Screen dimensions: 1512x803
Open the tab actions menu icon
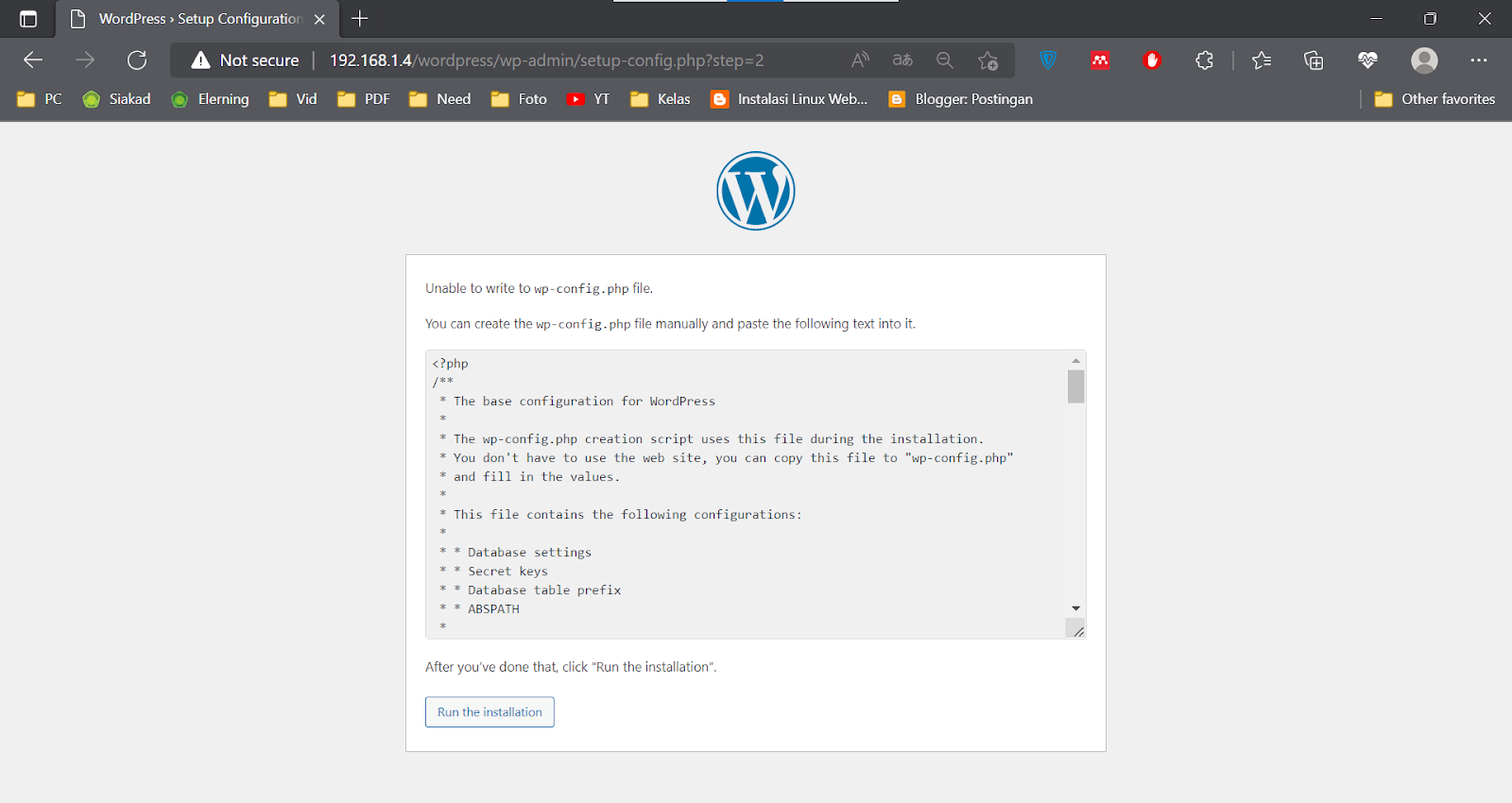pos(28,19)
